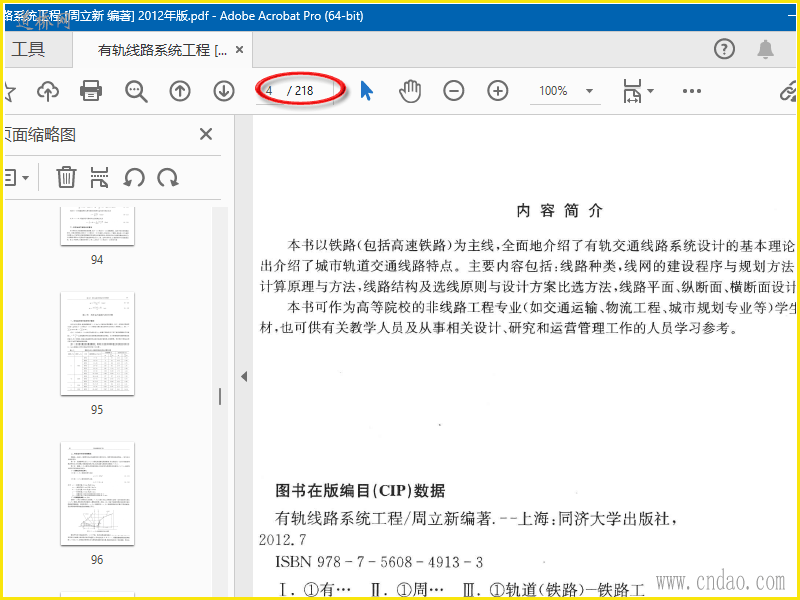
Task: Zoom in with plus button
Action: tap(497, 91)
